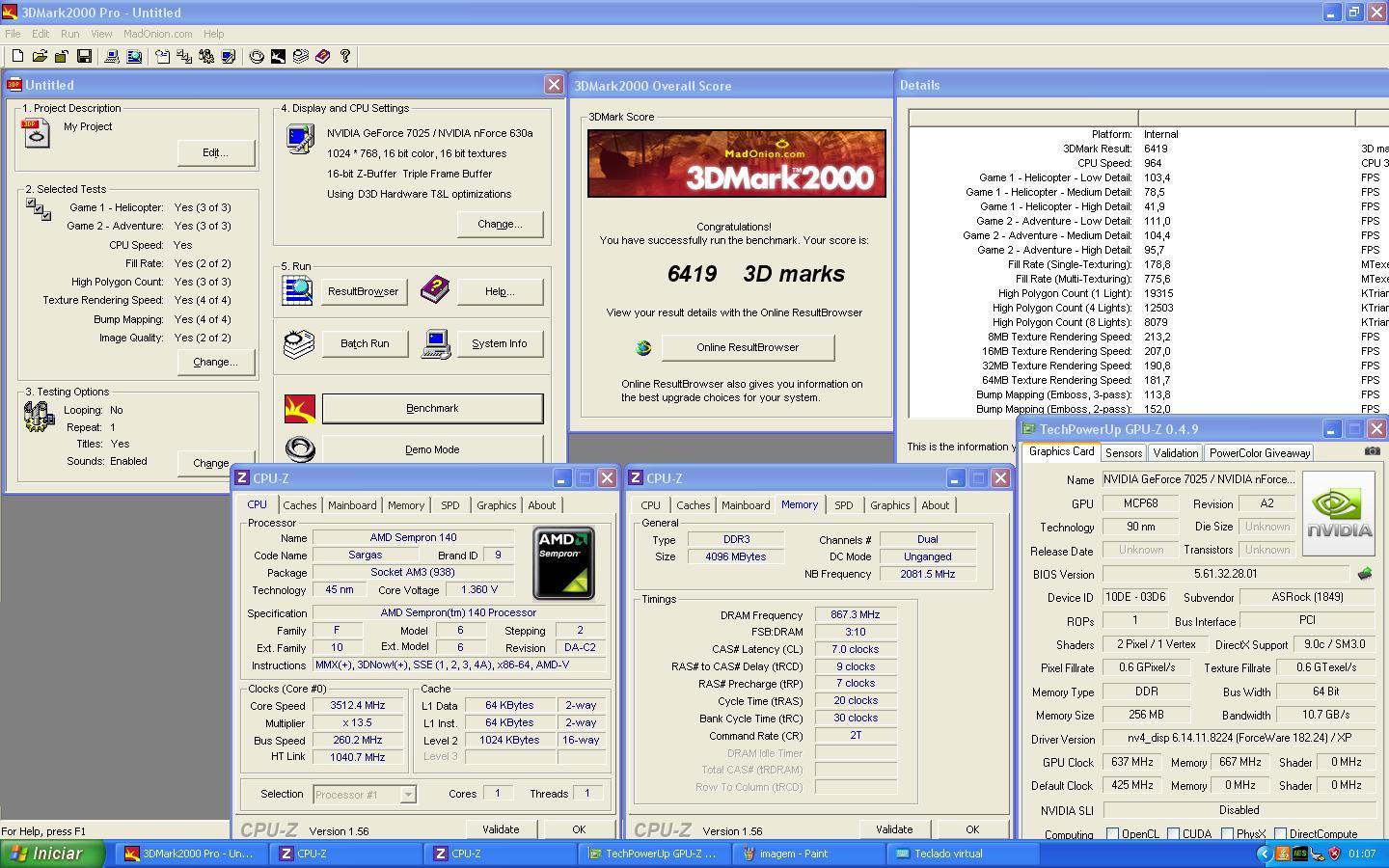Click the Batch Run button
The image size is (1389, 868).
tap(365, 343)
